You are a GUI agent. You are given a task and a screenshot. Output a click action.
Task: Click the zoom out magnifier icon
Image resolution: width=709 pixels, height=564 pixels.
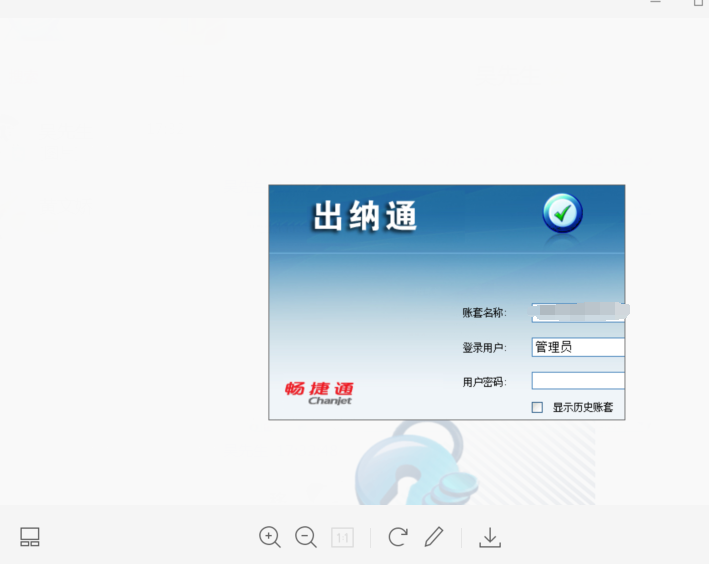(x=306, y=537)
